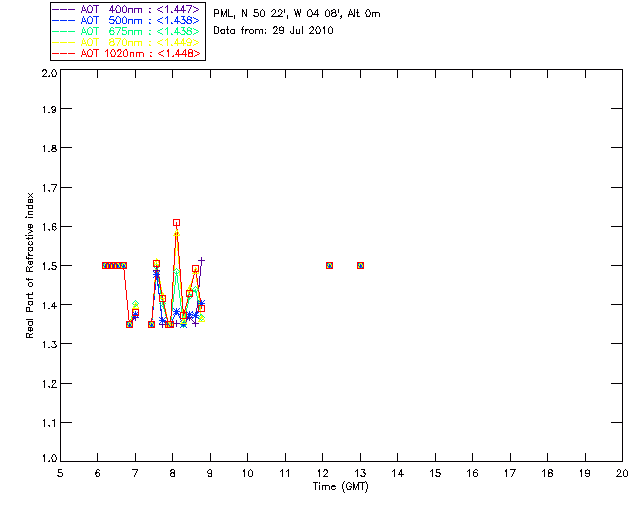
Task: Click the y-axis tick label 1.8
Action: tap(49, 148)
